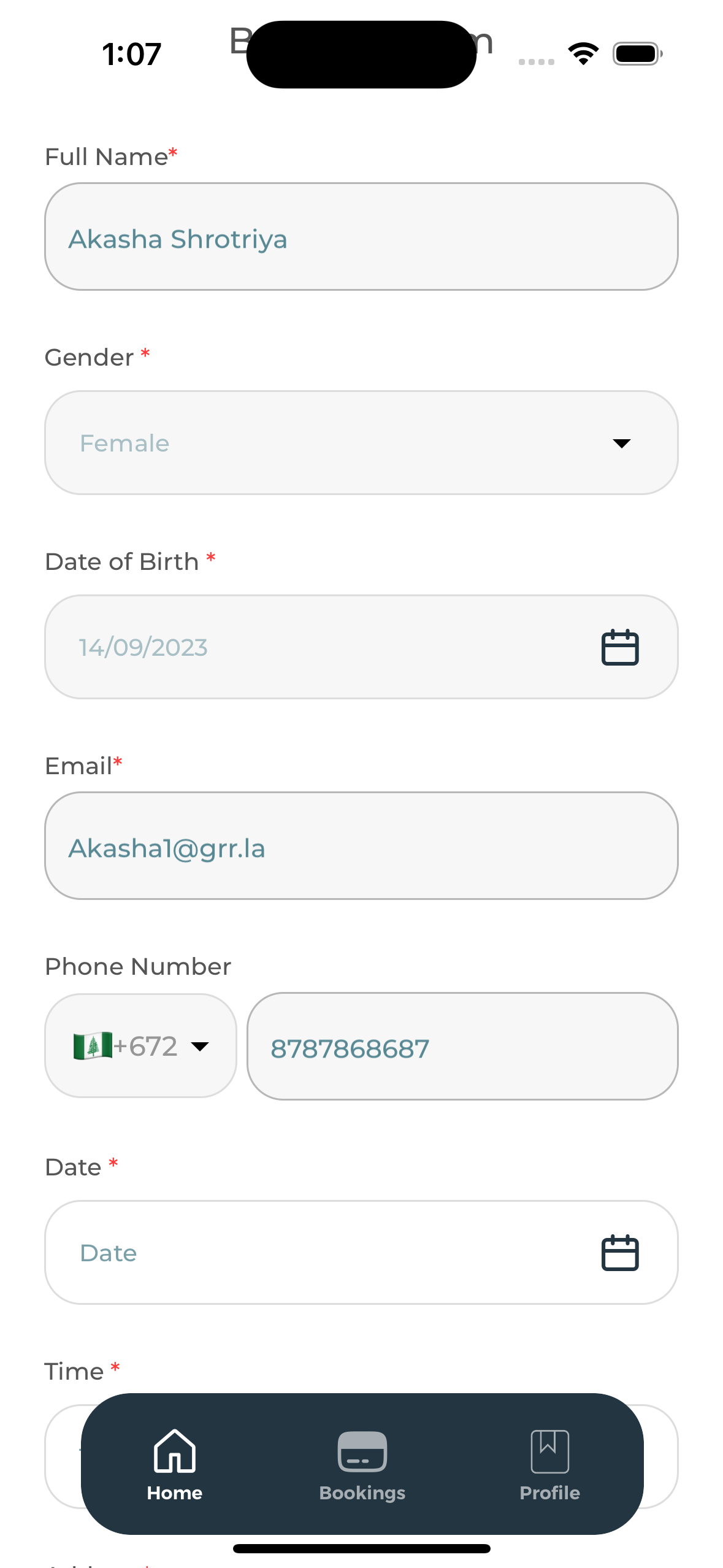The height and width of the screenshot is (1568, 723).
Task: Tap the phone number 8787868687 field
Action: (x=462, y=1047)
